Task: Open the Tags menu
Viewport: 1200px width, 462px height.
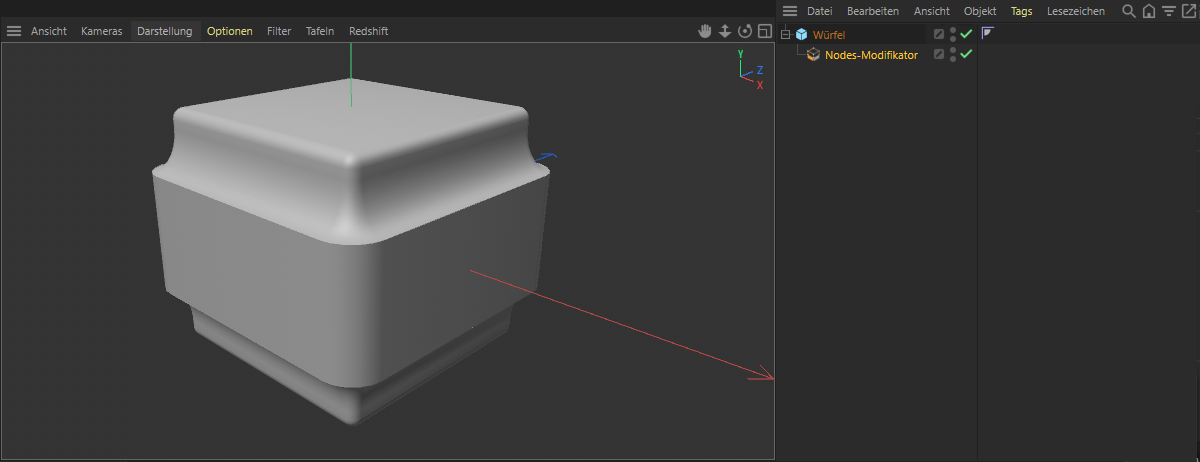Action: (x=1021, y=11)
